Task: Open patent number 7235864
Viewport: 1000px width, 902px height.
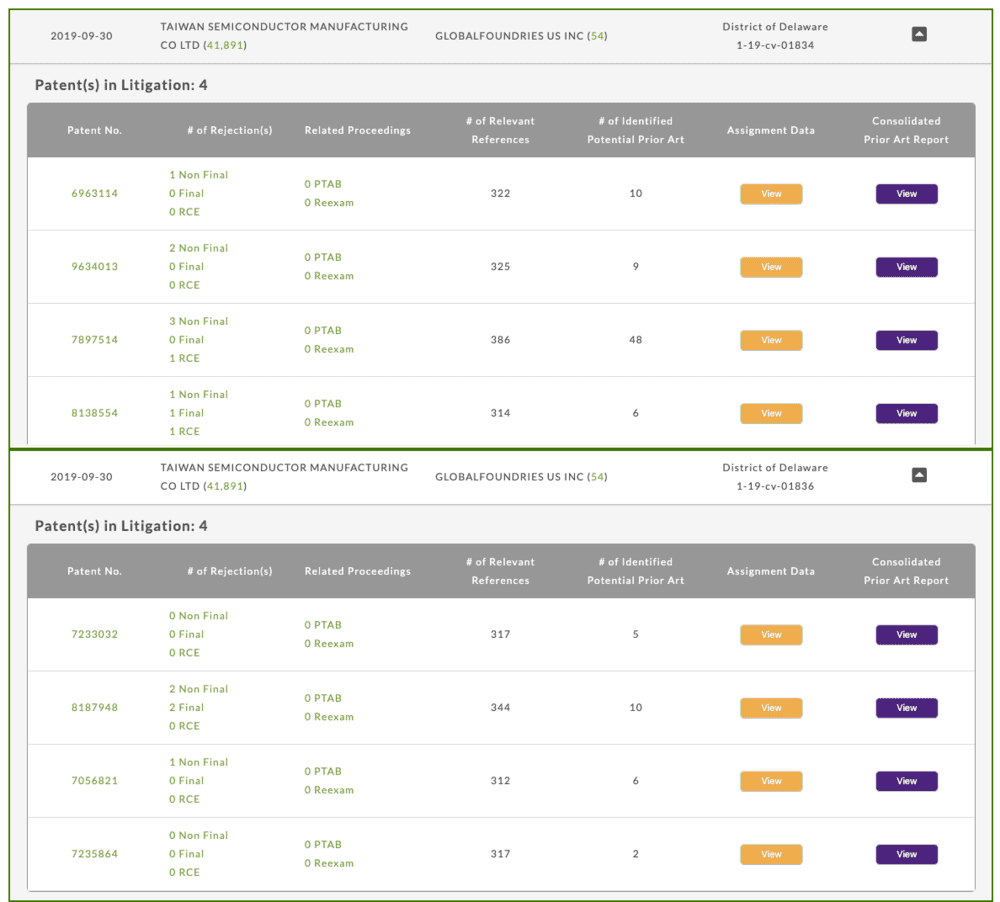Action: [94, 854]
